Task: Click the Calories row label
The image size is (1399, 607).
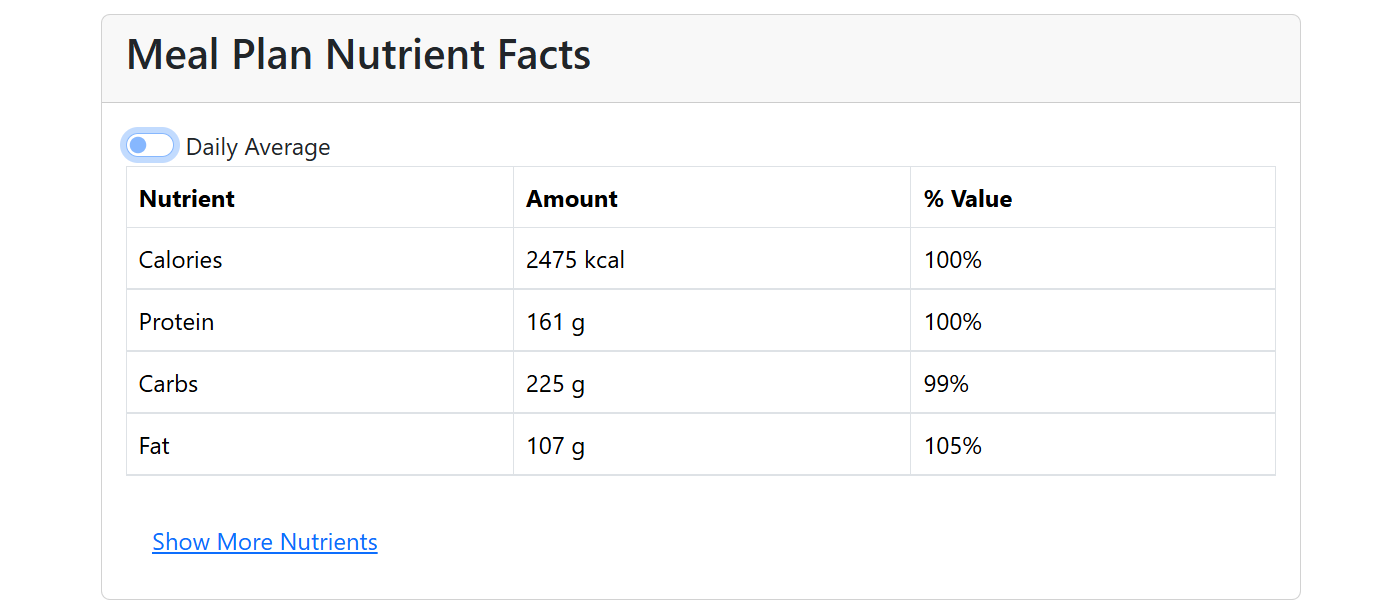Action: point(181,260)
